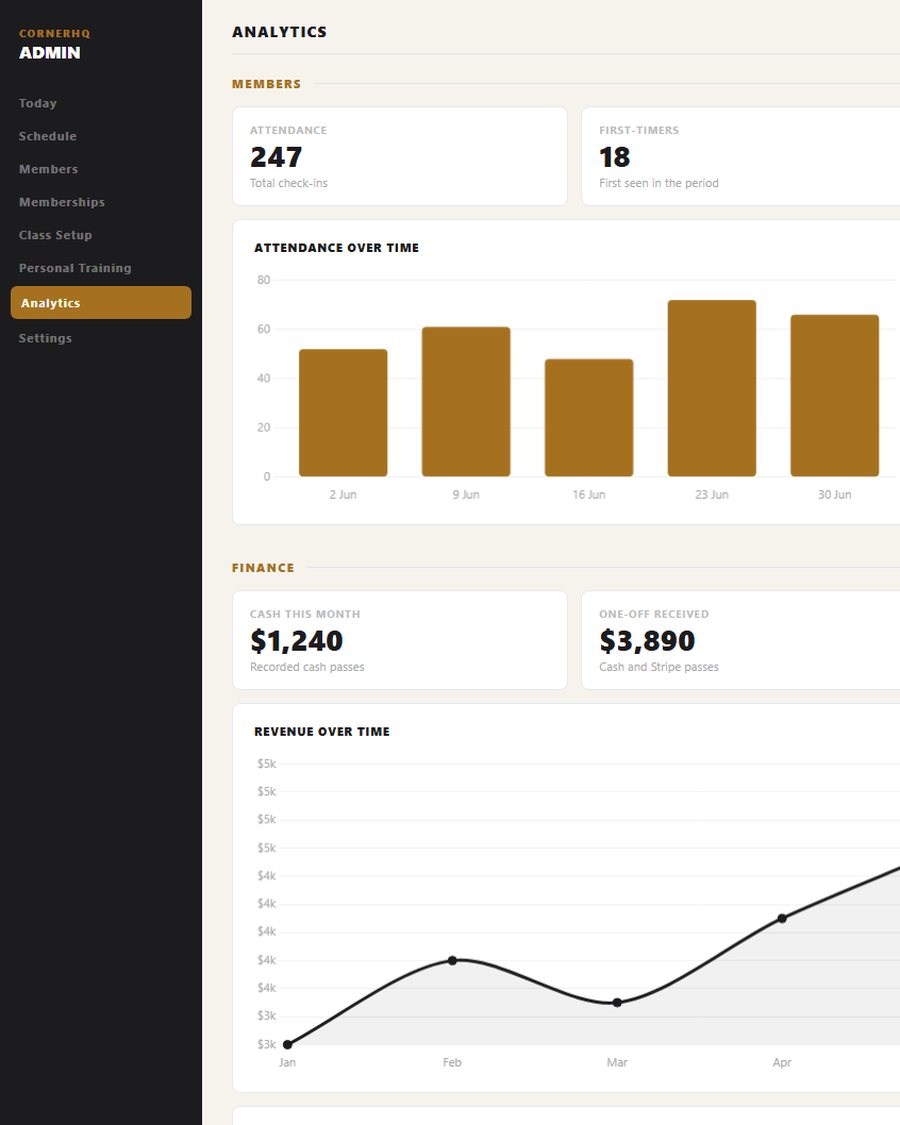The image size is (900, 1125).
Task: Click the 'Recorded cash passes' caption
Action: [x=307, y=667]
